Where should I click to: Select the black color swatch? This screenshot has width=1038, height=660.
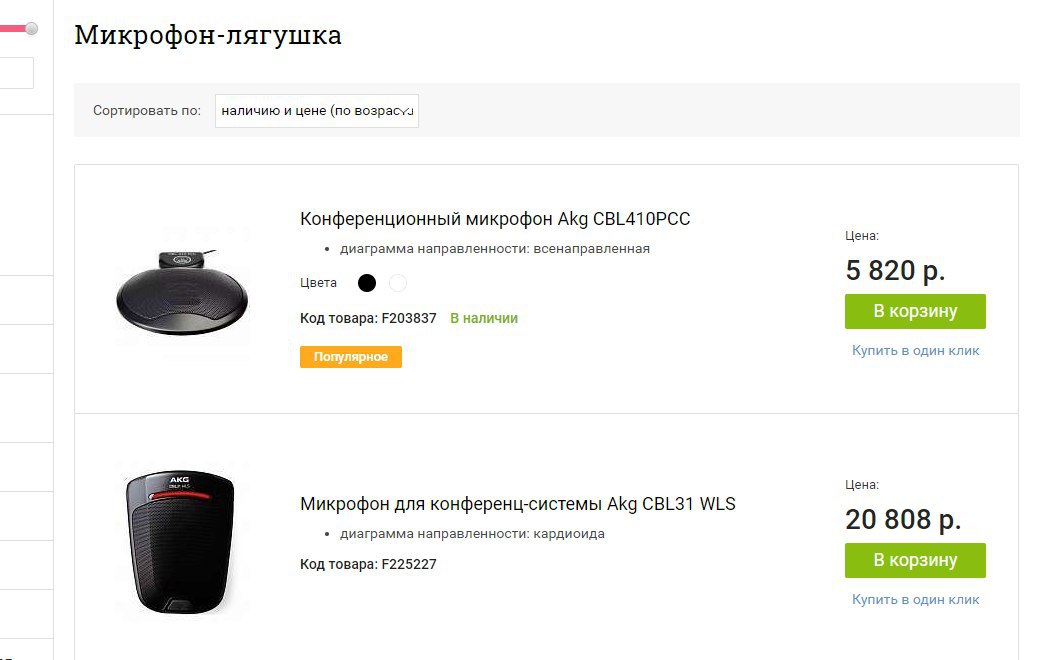pyautogui.click(x=367, y=283)
